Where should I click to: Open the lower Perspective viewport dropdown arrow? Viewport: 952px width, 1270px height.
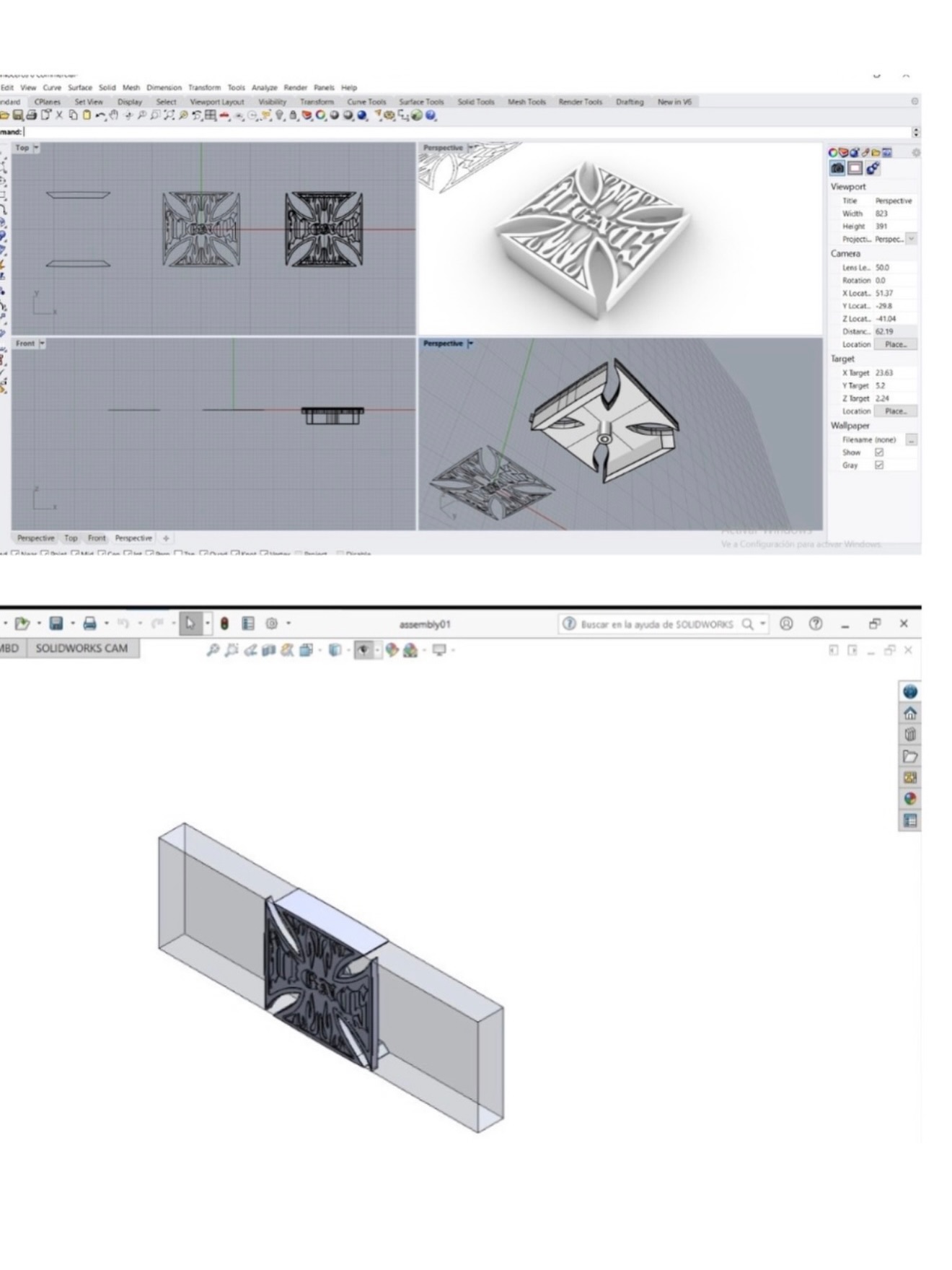coord(470,343)
